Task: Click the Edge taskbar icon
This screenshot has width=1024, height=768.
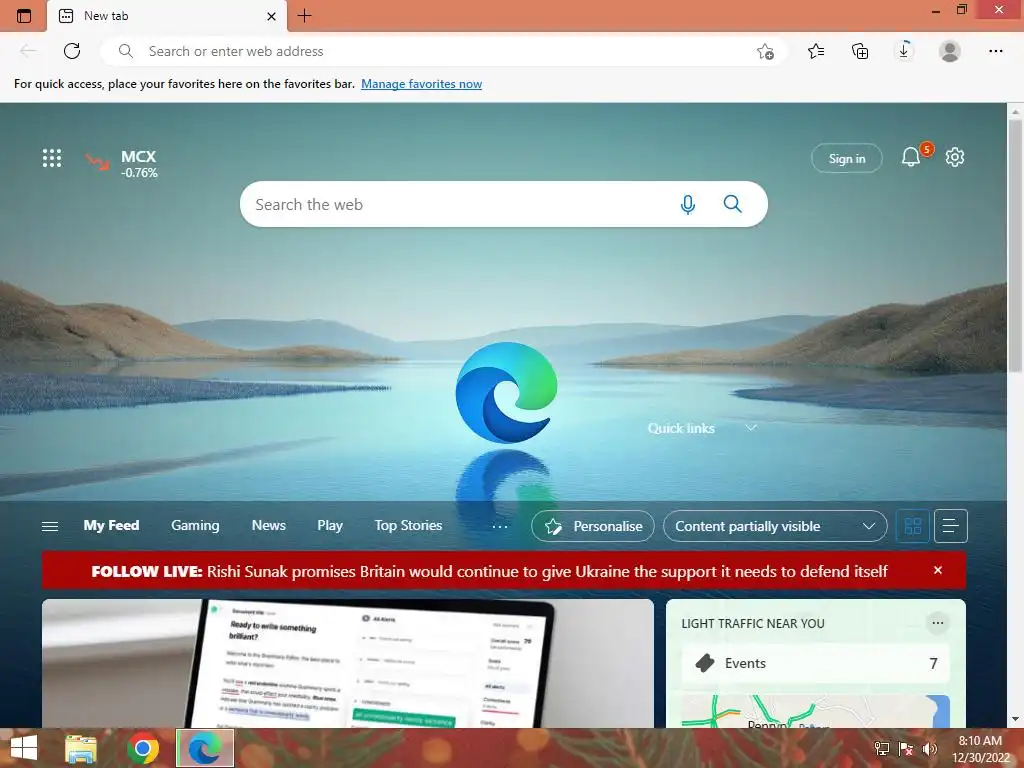Action: coord(205,748)
